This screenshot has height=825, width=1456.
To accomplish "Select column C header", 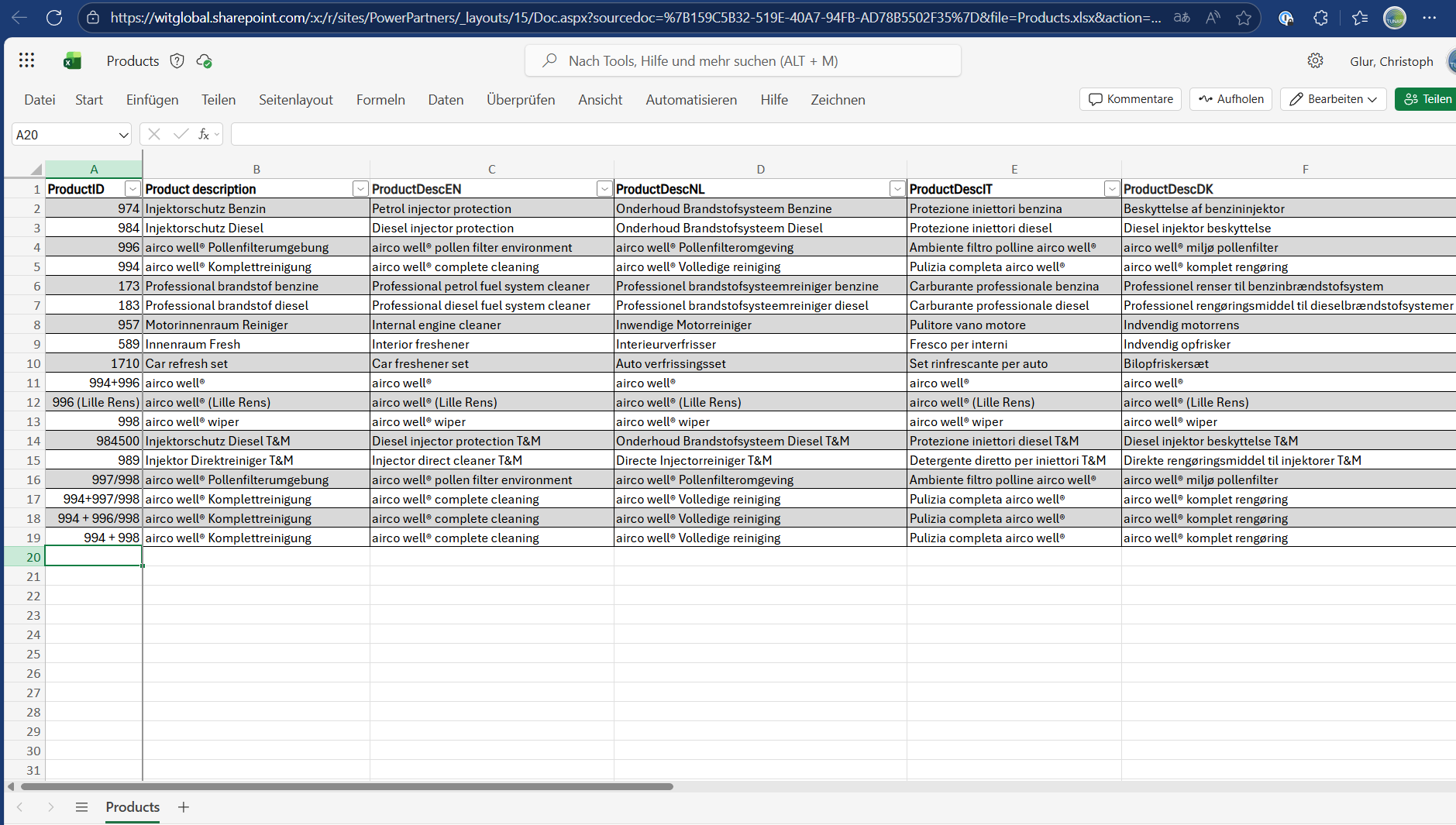I will coord(492,169).
